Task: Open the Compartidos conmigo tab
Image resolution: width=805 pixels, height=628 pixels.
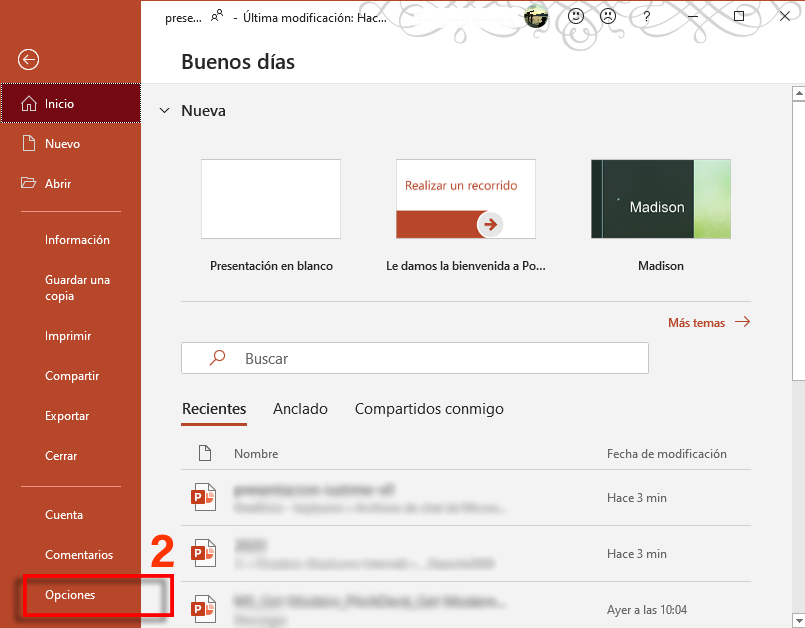Action: (429, 409)
